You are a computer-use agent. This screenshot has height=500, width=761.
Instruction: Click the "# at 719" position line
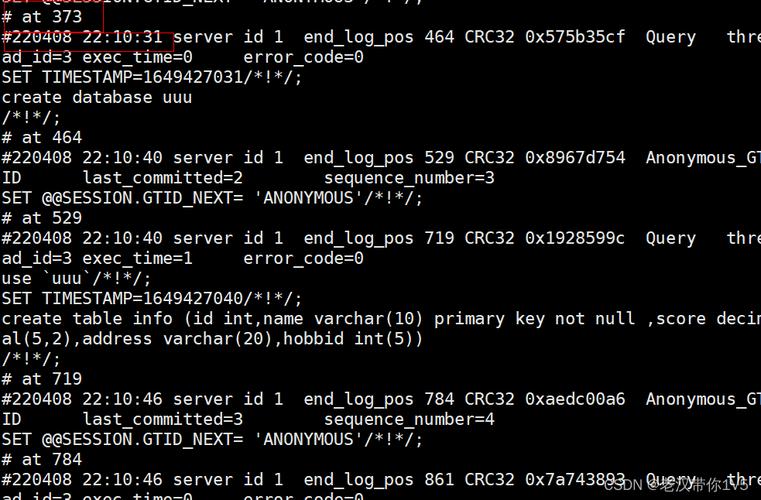tap(42, 378)
